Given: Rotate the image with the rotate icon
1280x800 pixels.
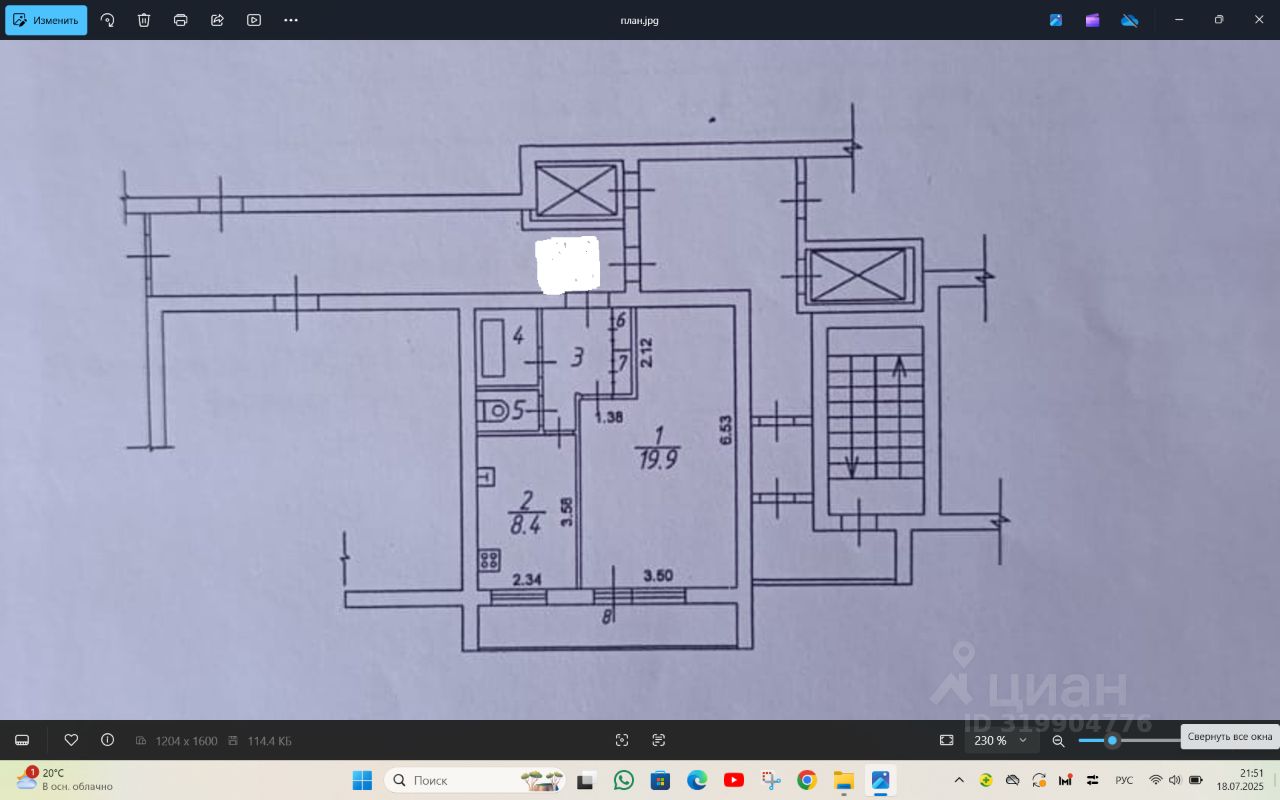Looking at the screenshot, I should coord(107,20).
